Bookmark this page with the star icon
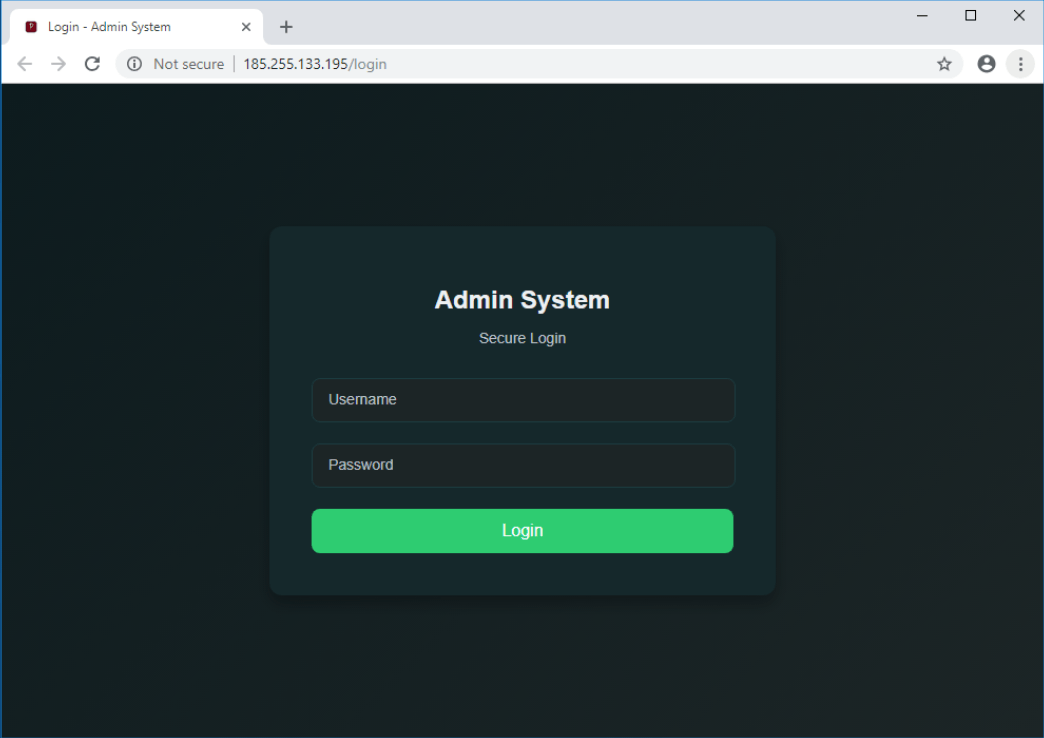Image resolution: width=1044 pixels, height=738 pixels. click(944, 64)
